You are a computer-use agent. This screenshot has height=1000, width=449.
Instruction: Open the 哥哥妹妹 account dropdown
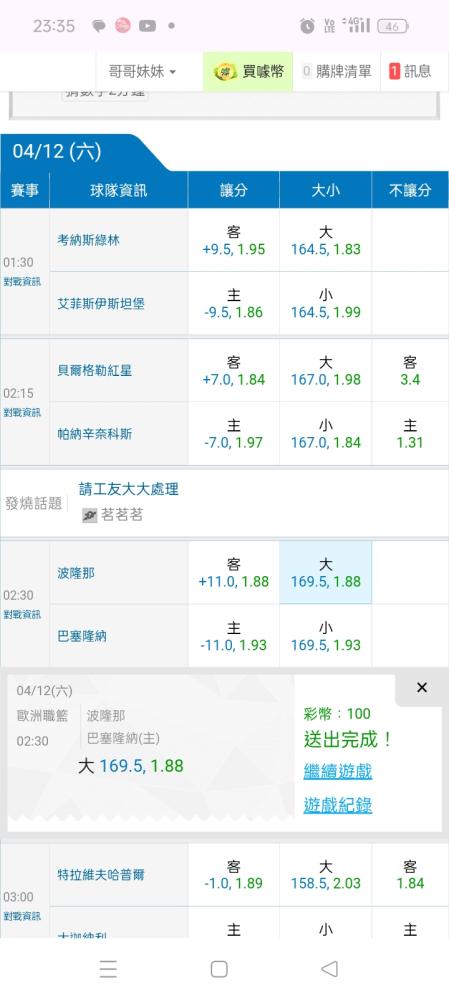point(142,71)
